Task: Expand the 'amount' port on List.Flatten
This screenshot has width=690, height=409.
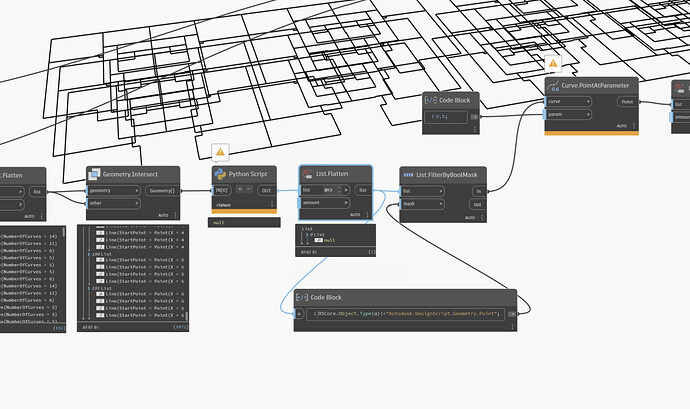Action: 348,203
